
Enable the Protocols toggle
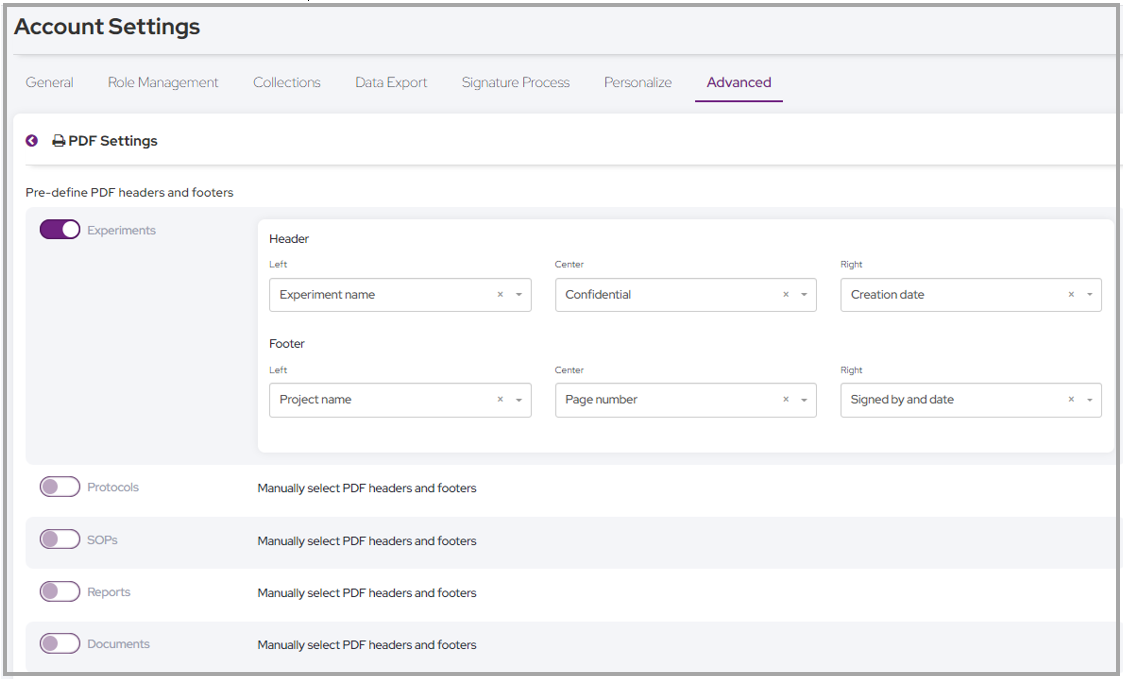[x=59, y=486]
